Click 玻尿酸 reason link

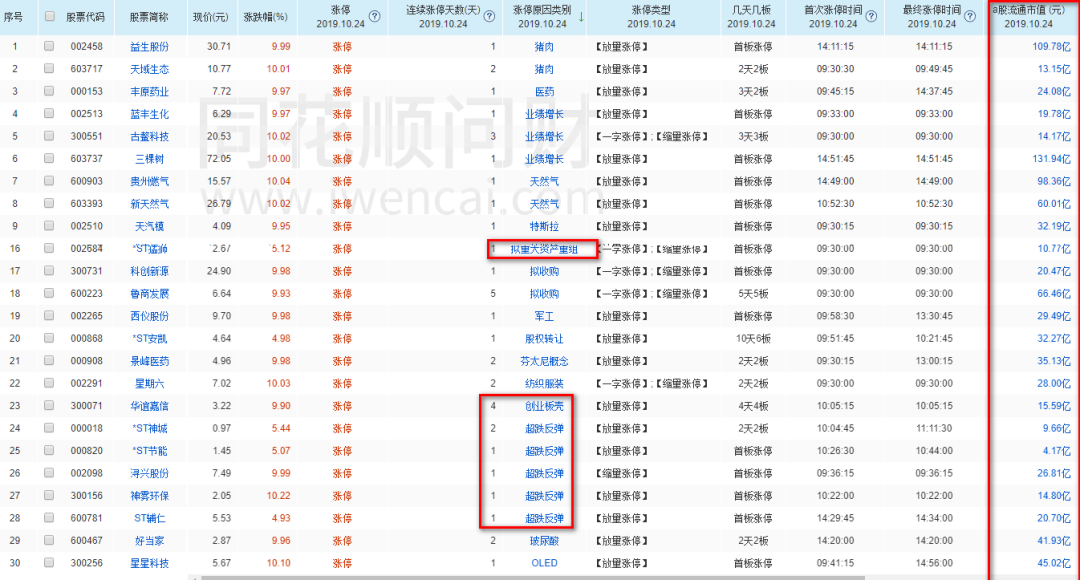[x=544, y=541]
